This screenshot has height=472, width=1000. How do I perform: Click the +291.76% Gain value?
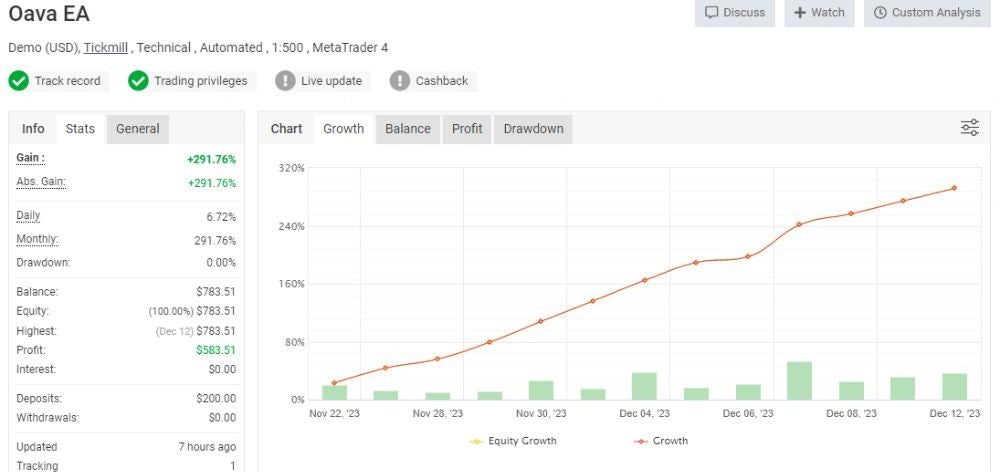[x=211, y=159]
